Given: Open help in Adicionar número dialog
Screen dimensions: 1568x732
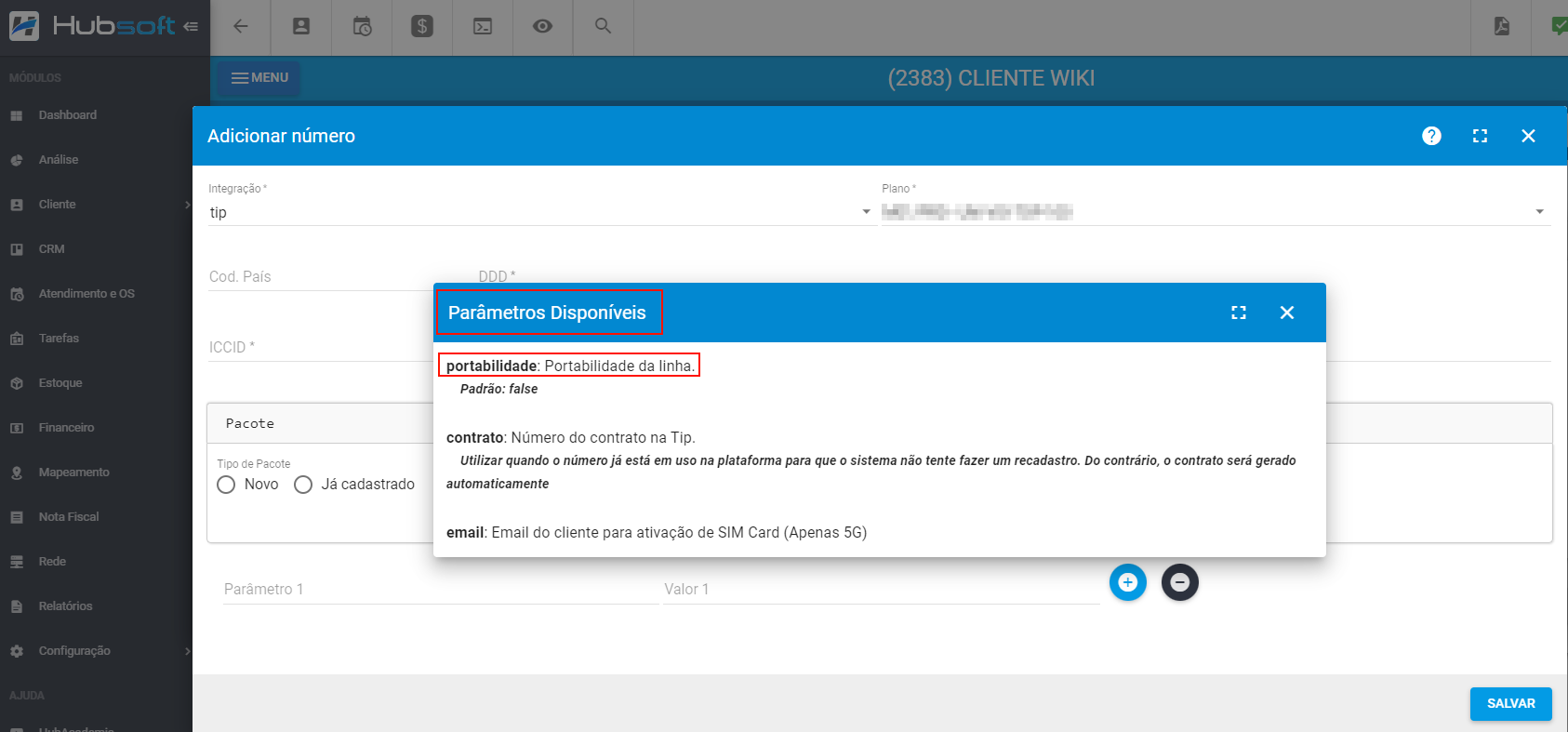Looking at the screenshot, I should 1431,136.
